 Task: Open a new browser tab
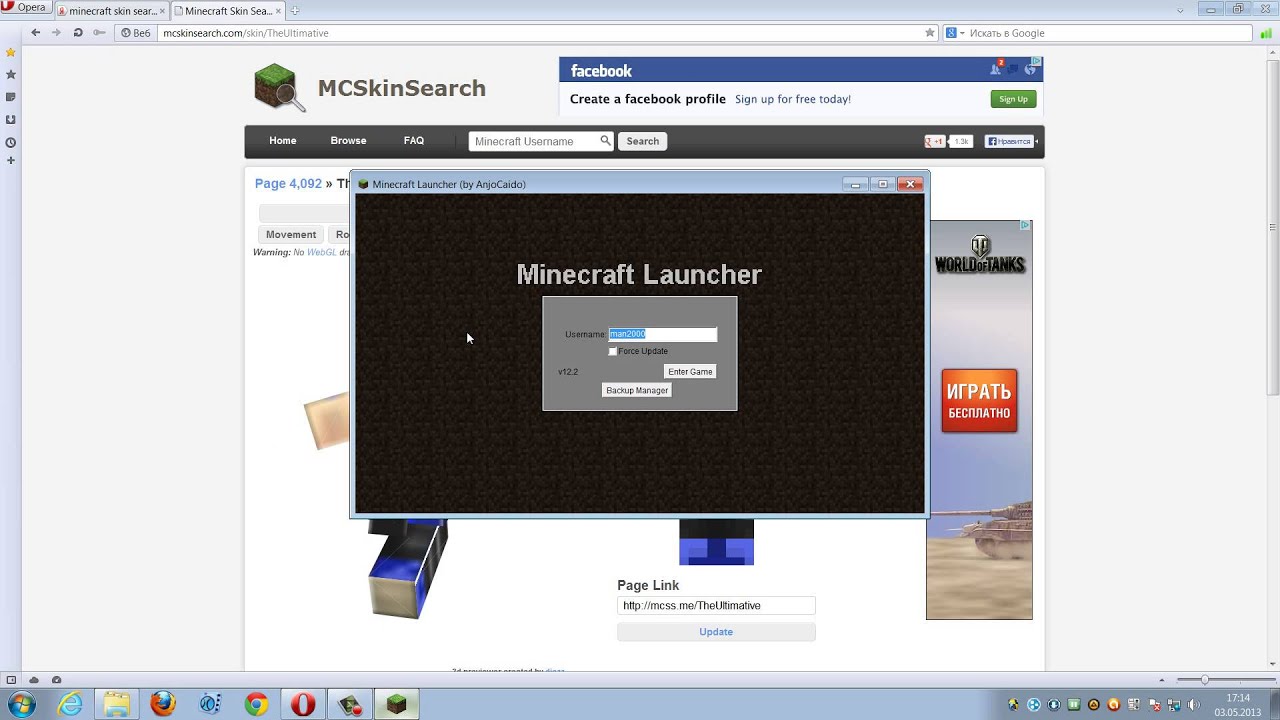[295, 11]
